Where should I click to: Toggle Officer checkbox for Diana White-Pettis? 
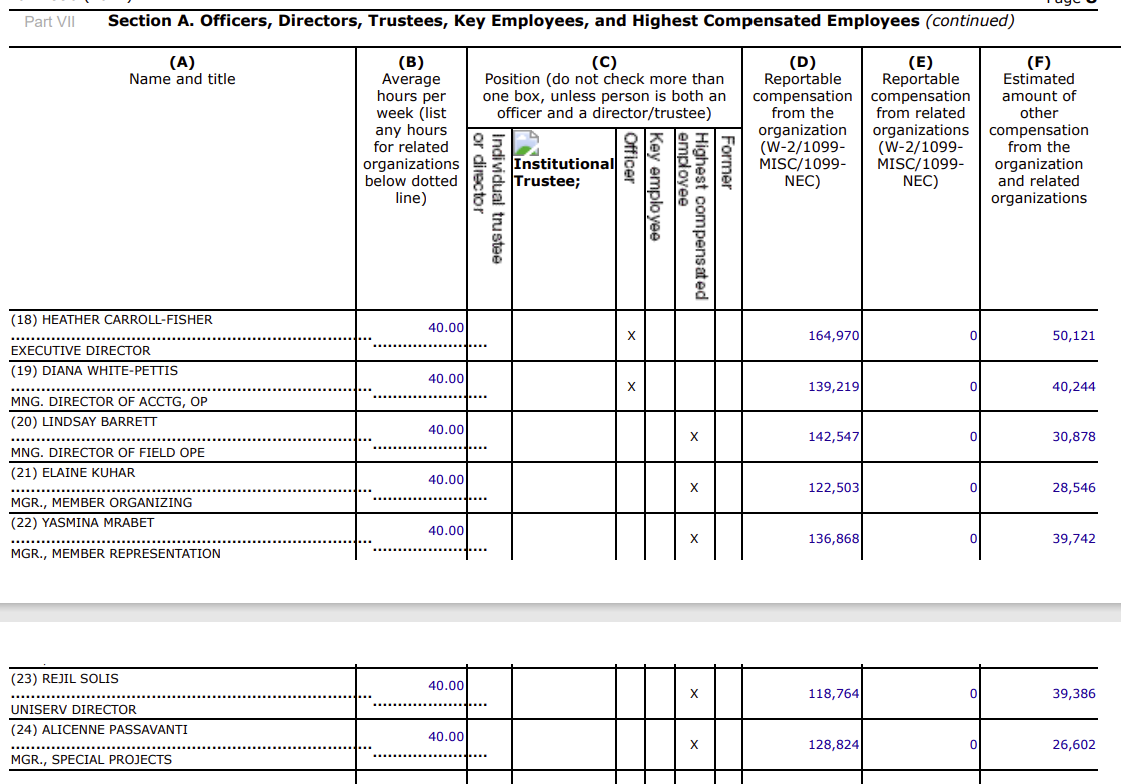[630, 387]
